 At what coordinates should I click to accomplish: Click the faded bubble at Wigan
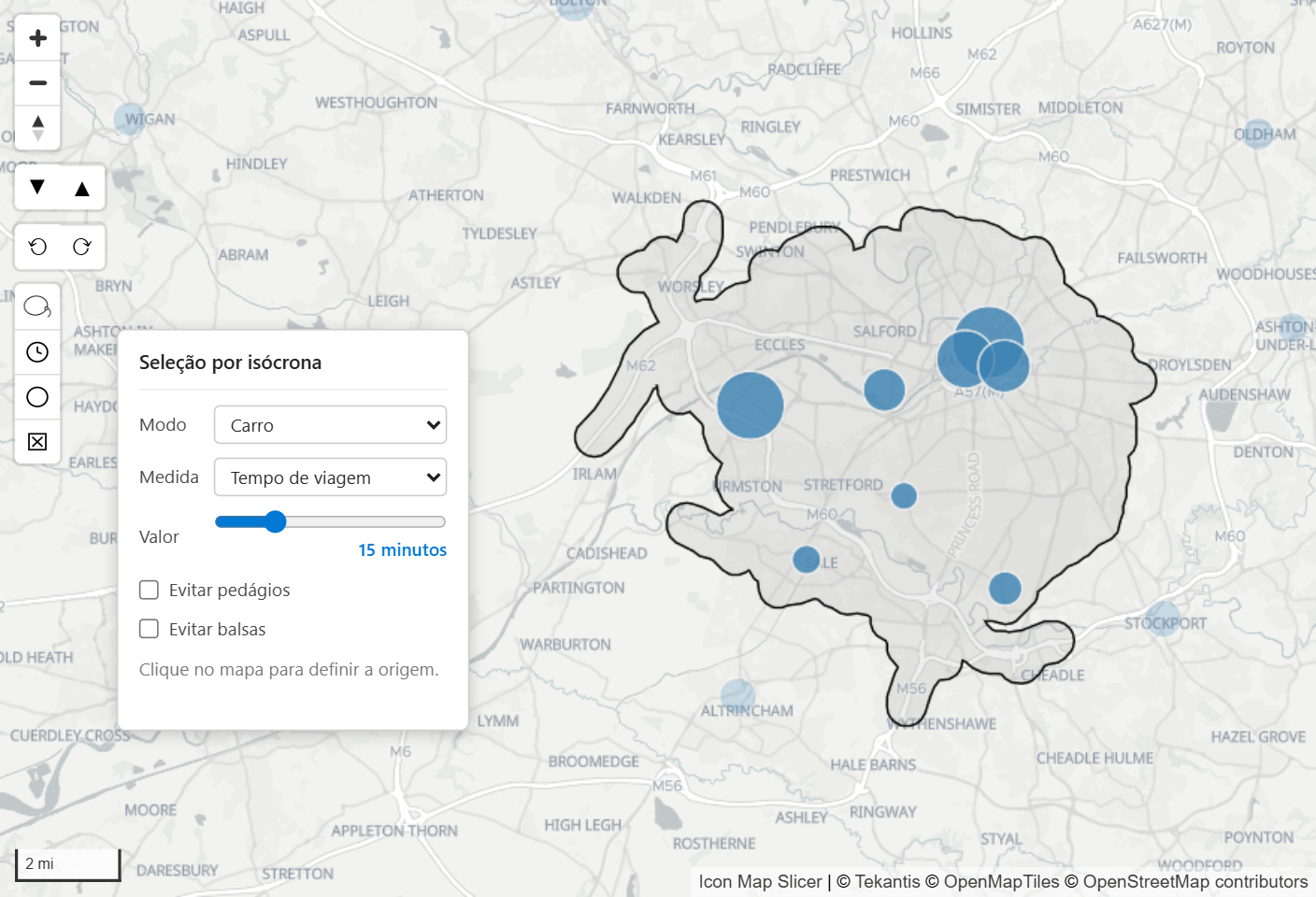click(x=131, y=120)
